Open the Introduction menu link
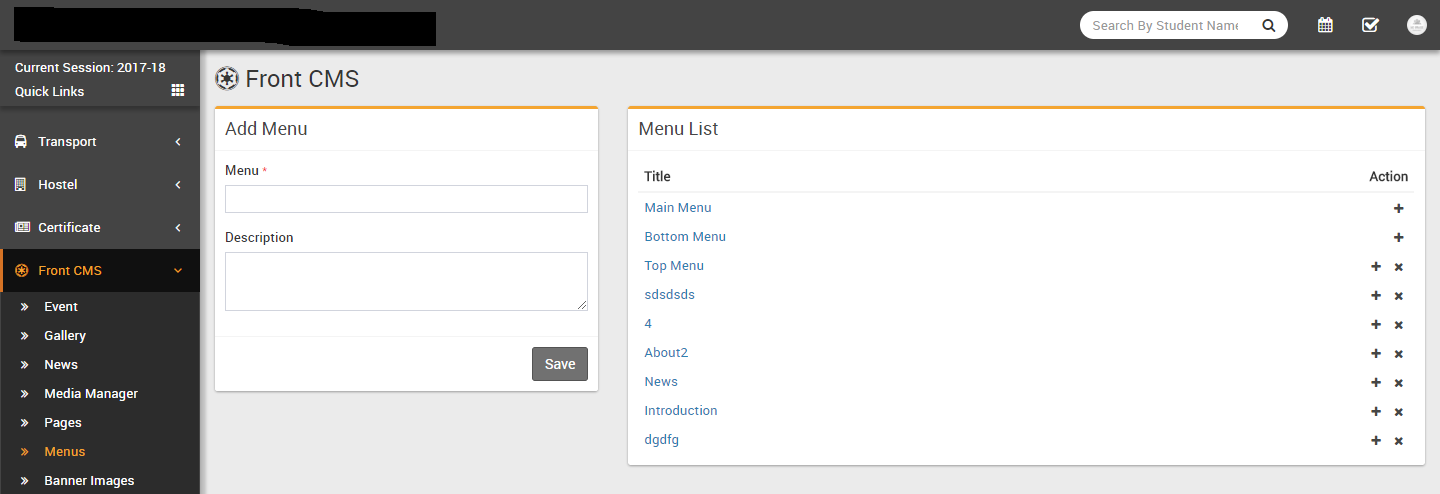1440x494 pixels. 680,411
